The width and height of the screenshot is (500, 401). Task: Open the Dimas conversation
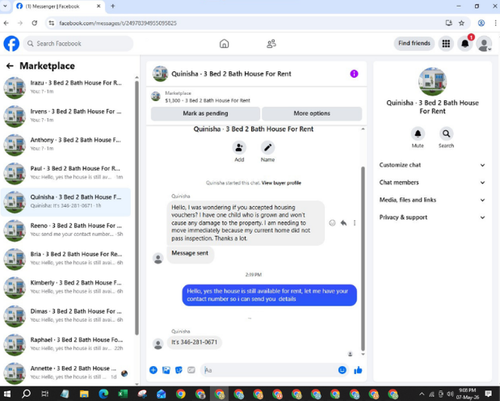[x=66, y=316]
